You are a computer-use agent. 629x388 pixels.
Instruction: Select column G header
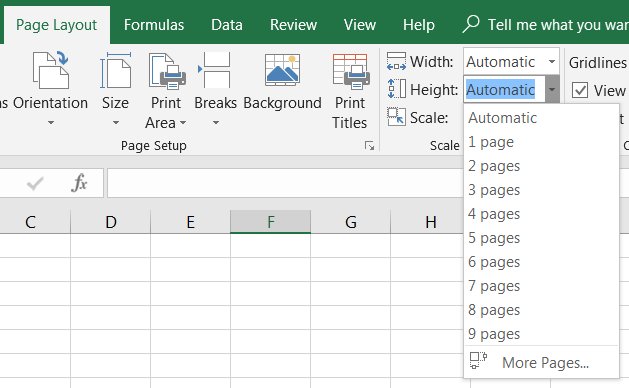click(351, 222)
